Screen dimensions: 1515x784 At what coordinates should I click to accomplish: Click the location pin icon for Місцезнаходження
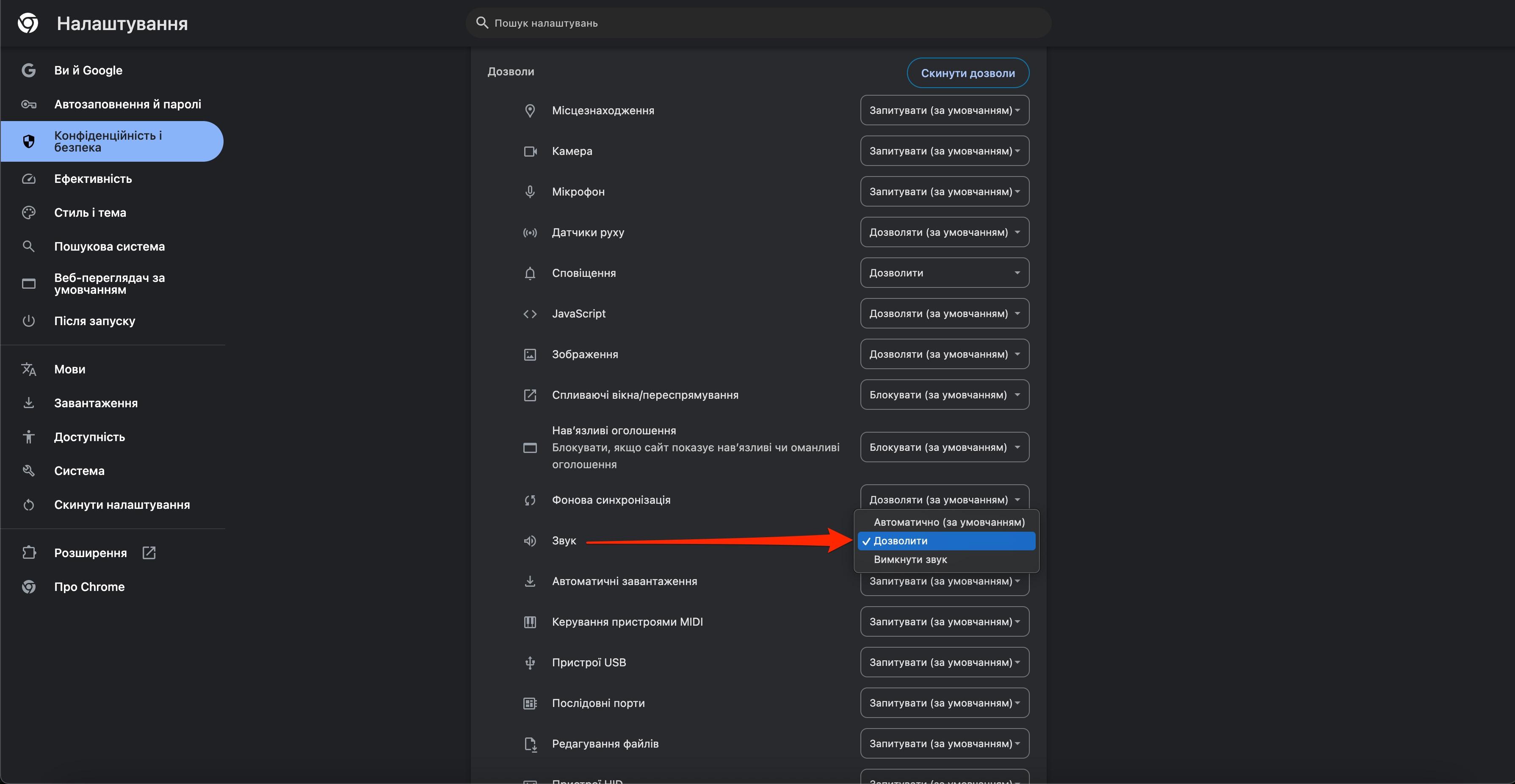530,110
